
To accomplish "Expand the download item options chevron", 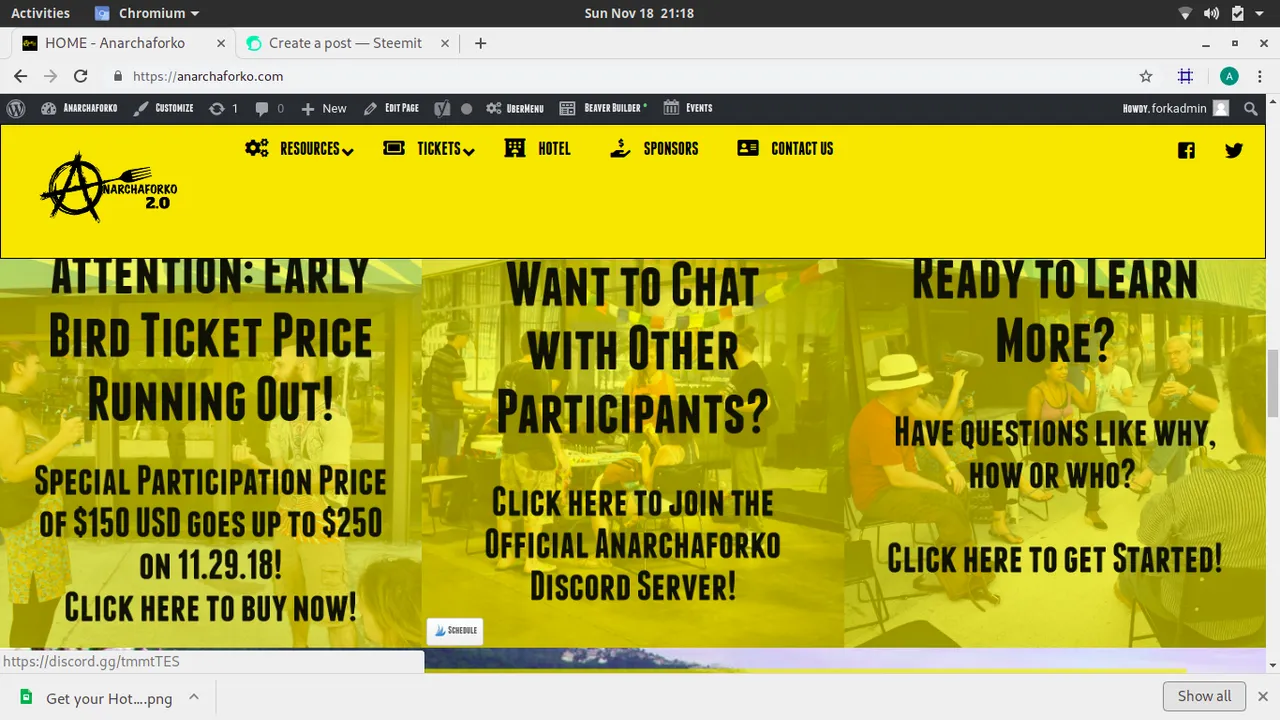I will [194, 697].
